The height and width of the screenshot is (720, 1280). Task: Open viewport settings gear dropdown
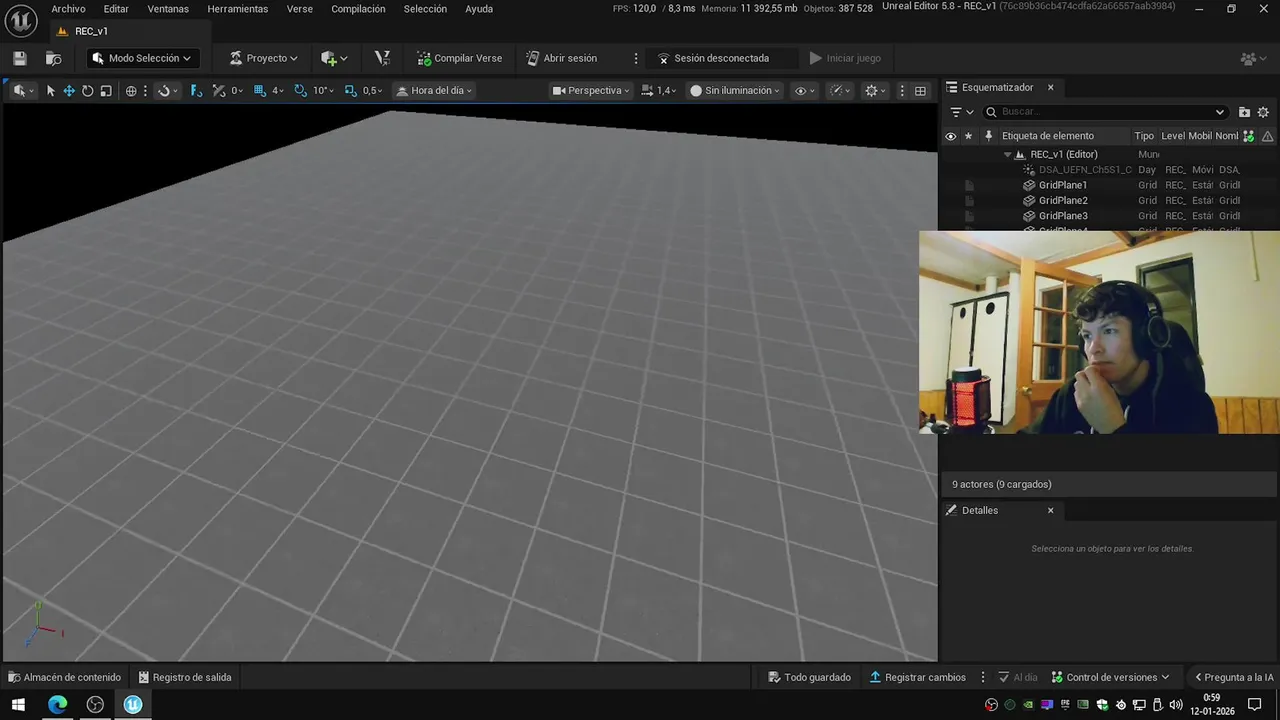876,90
